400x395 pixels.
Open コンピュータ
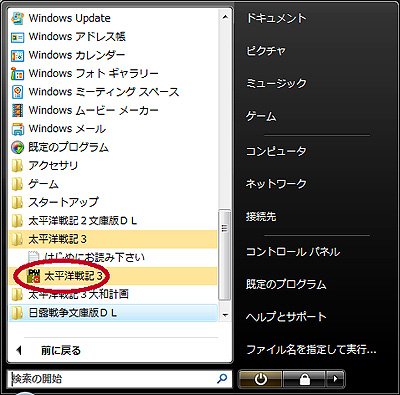276,151
